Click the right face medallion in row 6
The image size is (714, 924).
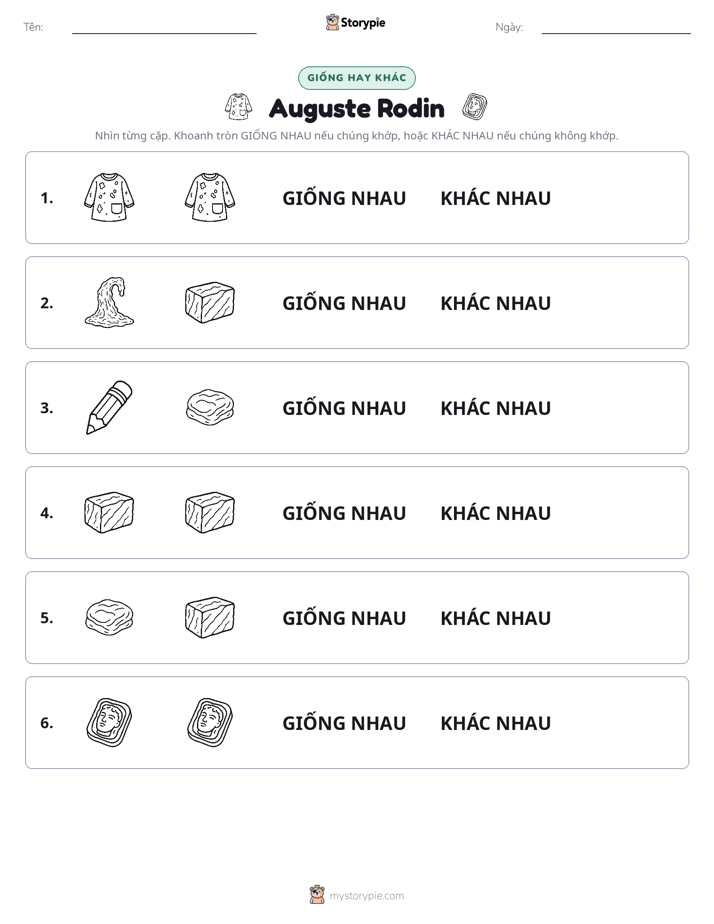pyautogui.click(x=210, y=722)
